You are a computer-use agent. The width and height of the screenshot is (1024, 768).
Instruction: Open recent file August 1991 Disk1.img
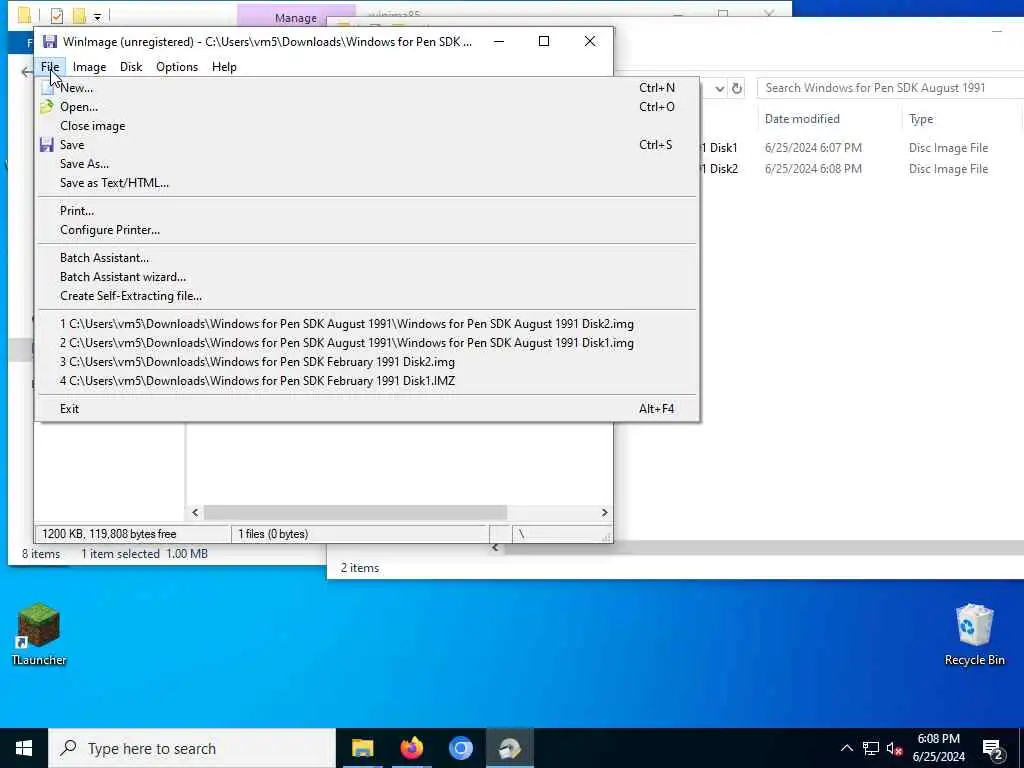[x=367, y=342]
